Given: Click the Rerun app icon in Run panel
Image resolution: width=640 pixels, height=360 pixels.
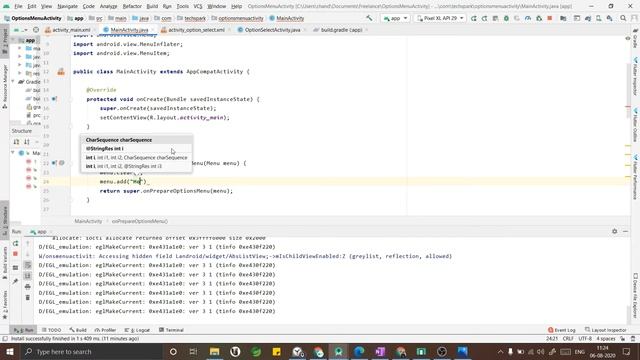Looking at the screenshot, I should pos(16,244).
